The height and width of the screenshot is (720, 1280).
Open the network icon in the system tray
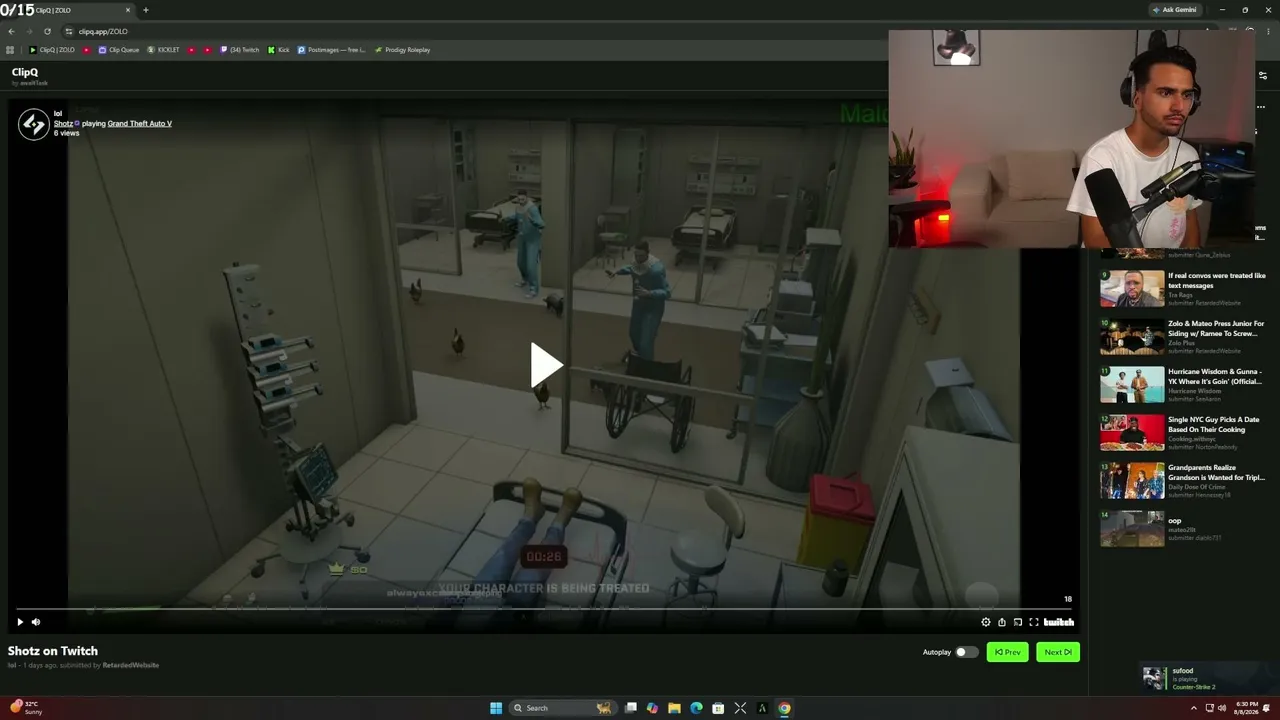coord(1210,708)
